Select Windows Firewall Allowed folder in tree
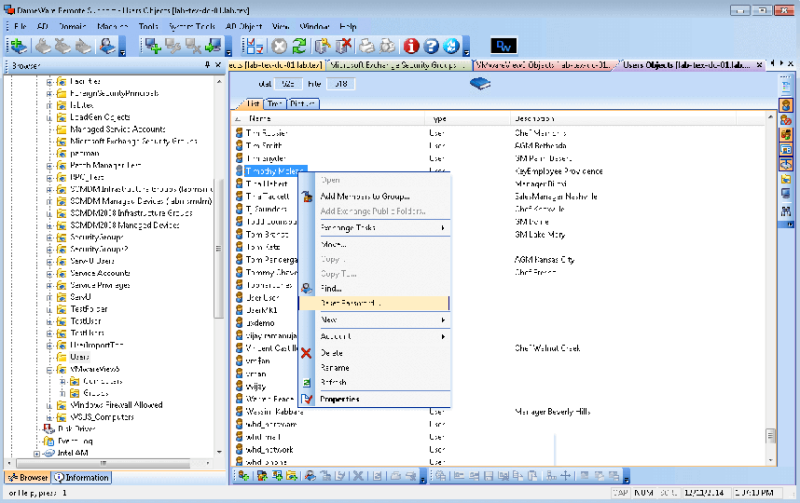The width and height of the screenshot is (800, 503). pyautogui.click(x=116, y=405)
